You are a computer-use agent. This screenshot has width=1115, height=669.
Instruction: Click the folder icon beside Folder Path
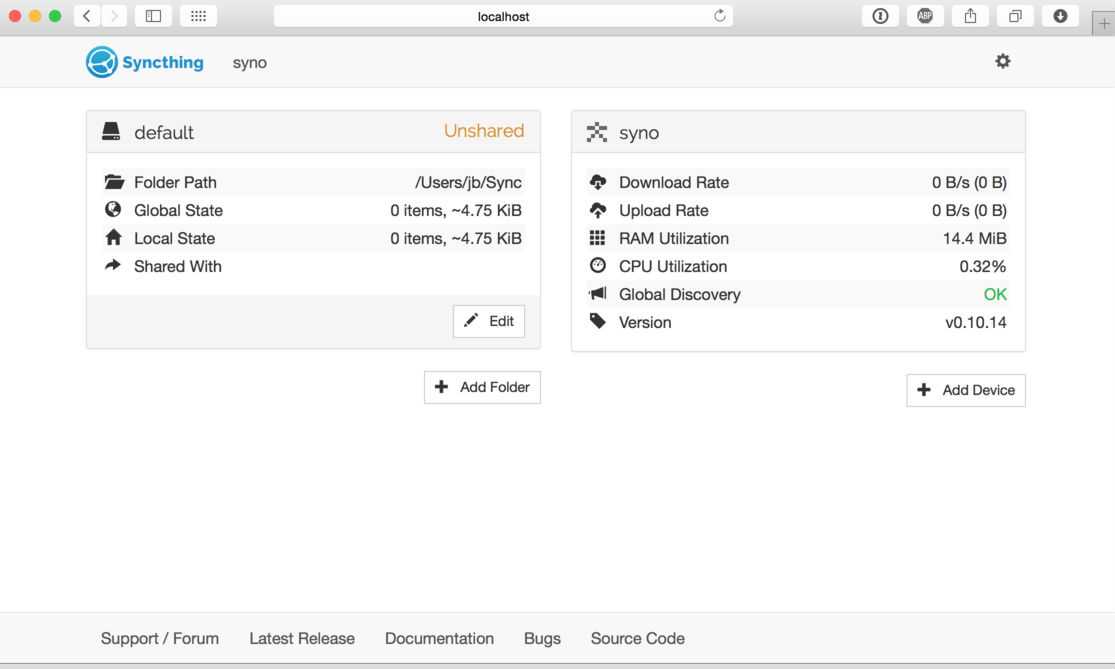coord(112,181)
